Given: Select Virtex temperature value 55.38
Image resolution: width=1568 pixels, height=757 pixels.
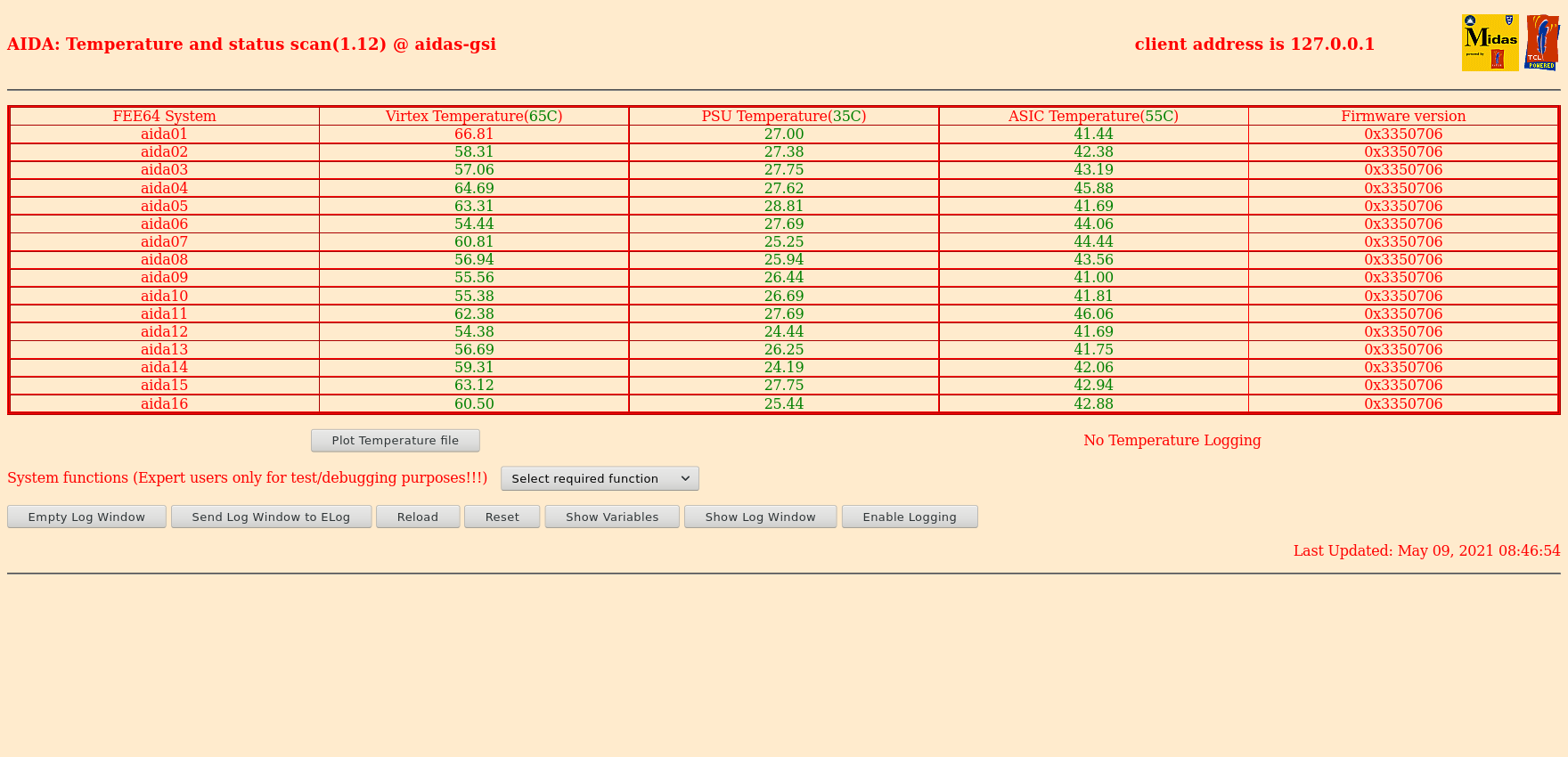Looking at the screenshot, I should [x=474, y=296].
